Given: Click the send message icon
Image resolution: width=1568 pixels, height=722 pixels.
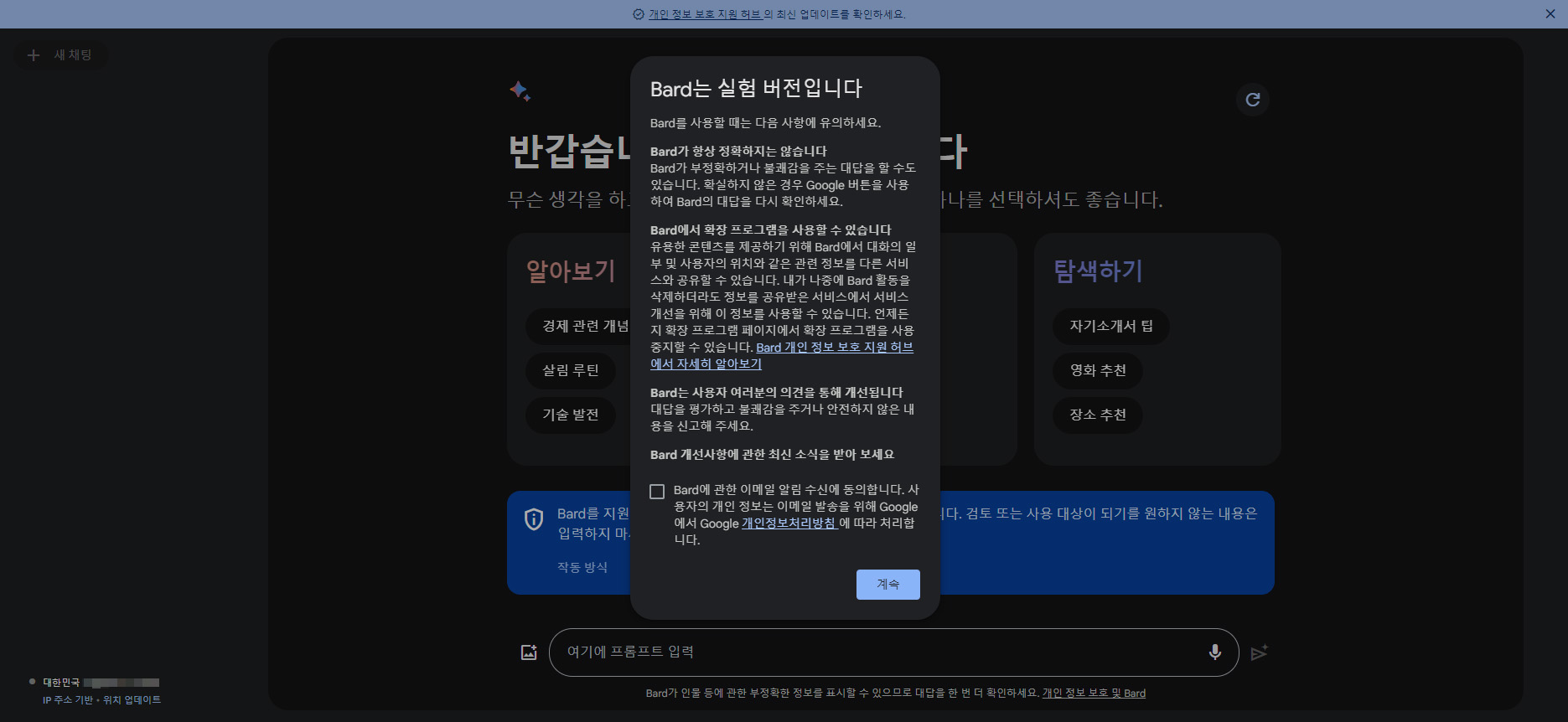Looking at the screenshot, I should (x=1259, y=652).
